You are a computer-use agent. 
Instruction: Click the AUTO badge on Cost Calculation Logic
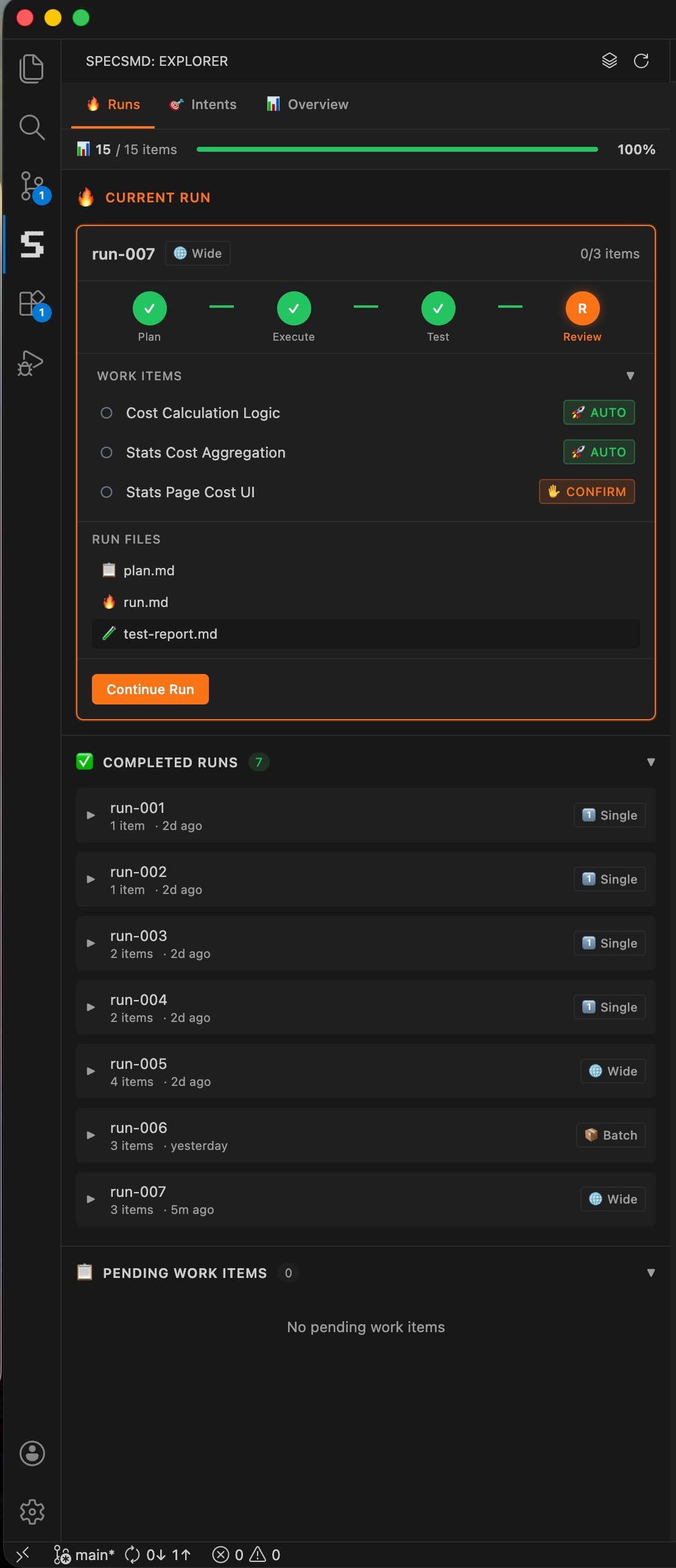point(599,413)
